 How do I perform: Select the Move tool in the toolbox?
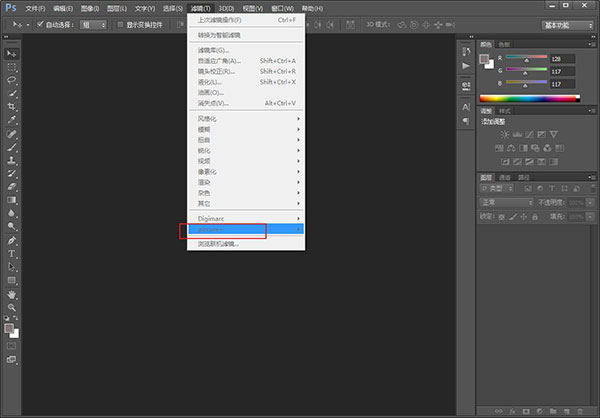tap(12, 52)
